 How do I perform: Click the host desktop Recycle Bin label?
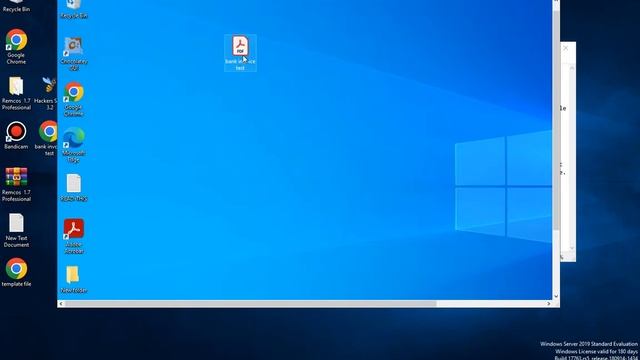[x=16, y=9]
